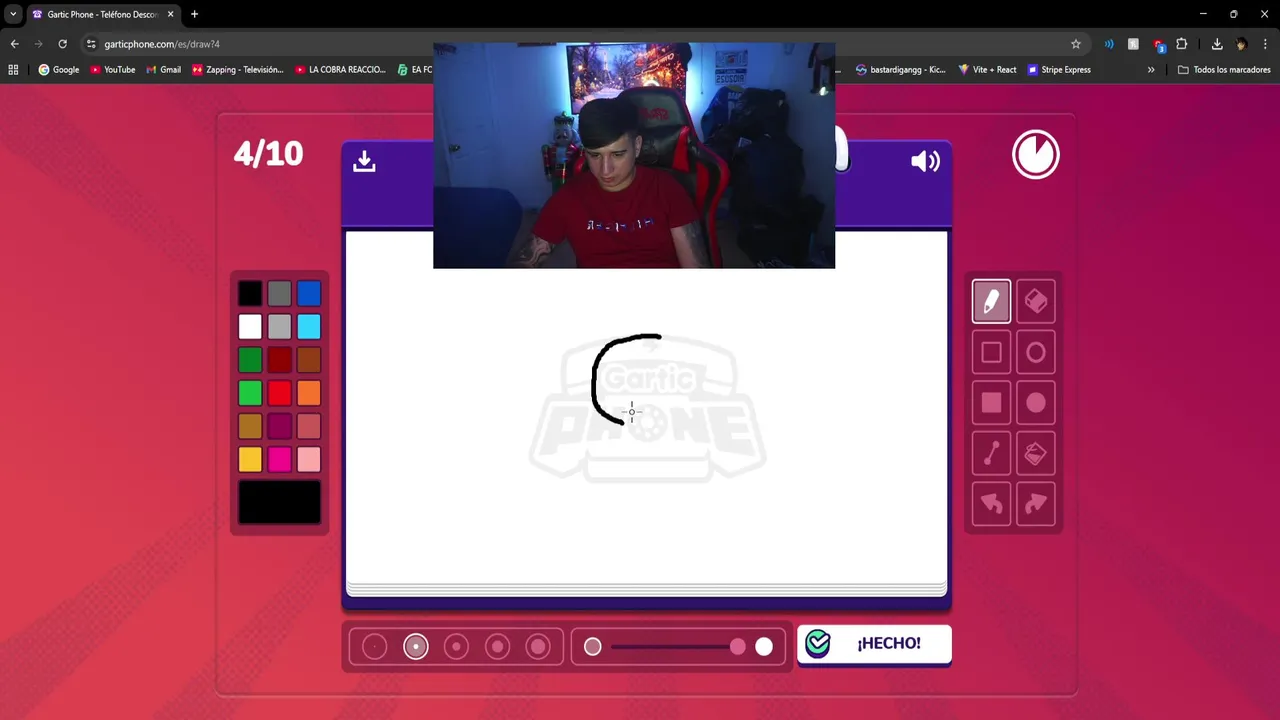Open the Zapping Televisión bookmark
The height and width of the screenshot is (720, 1280).
(x=237, y=70)
